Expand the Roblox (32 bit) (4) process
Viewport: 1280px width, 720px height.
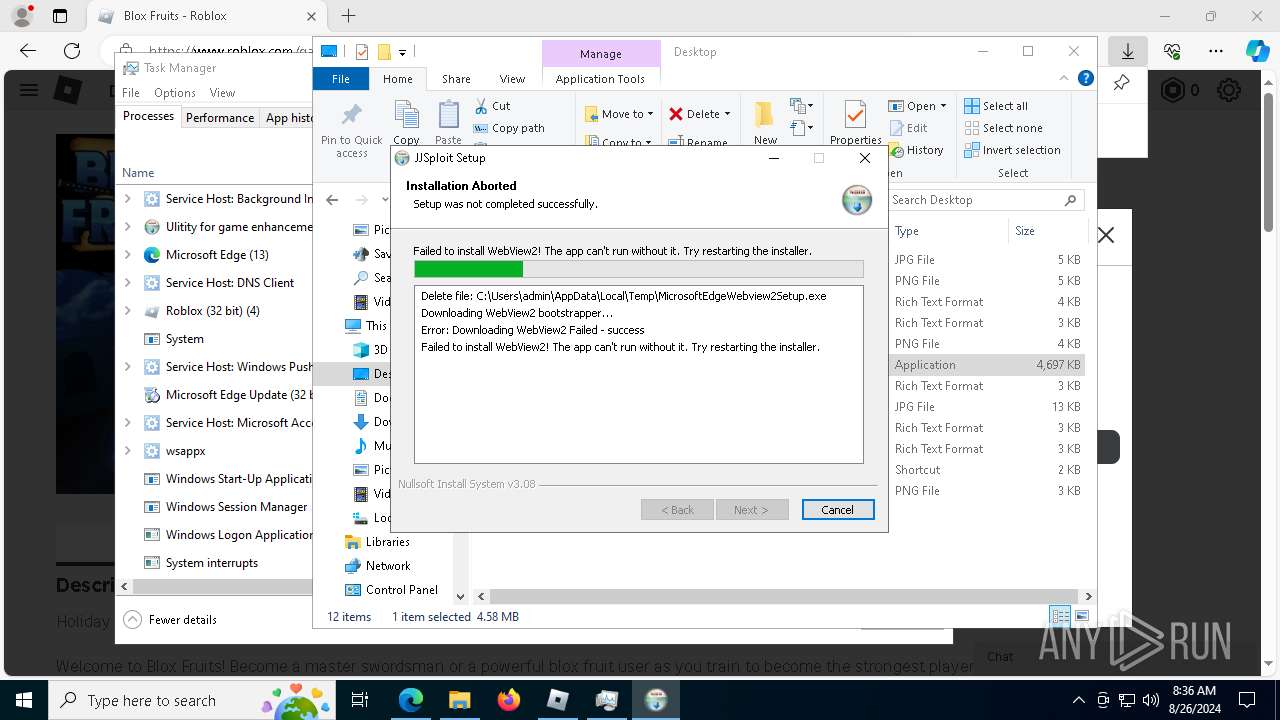(127, 311)
